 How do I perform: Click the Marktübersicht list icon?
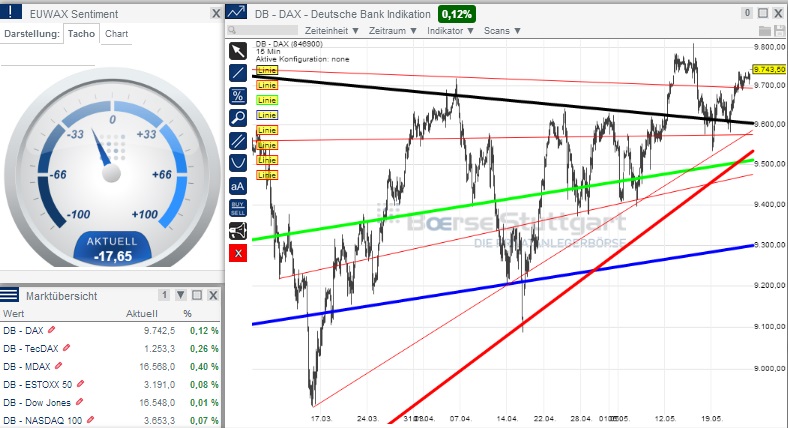(x=10, y=294)
